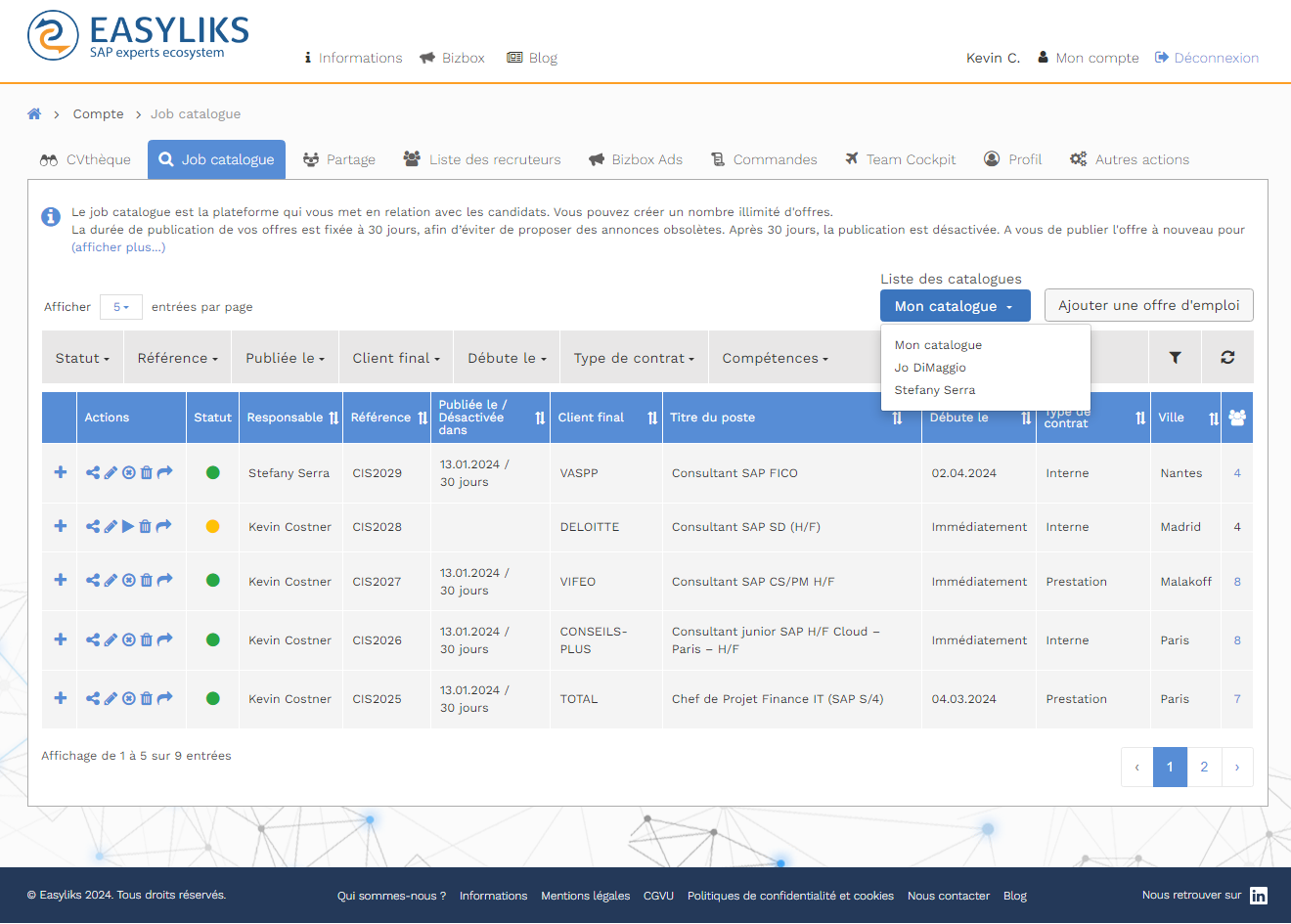Click the yellow status dot for CIS2028
1291x924 pixels.
pyautogui.click(x=212, y=526)
